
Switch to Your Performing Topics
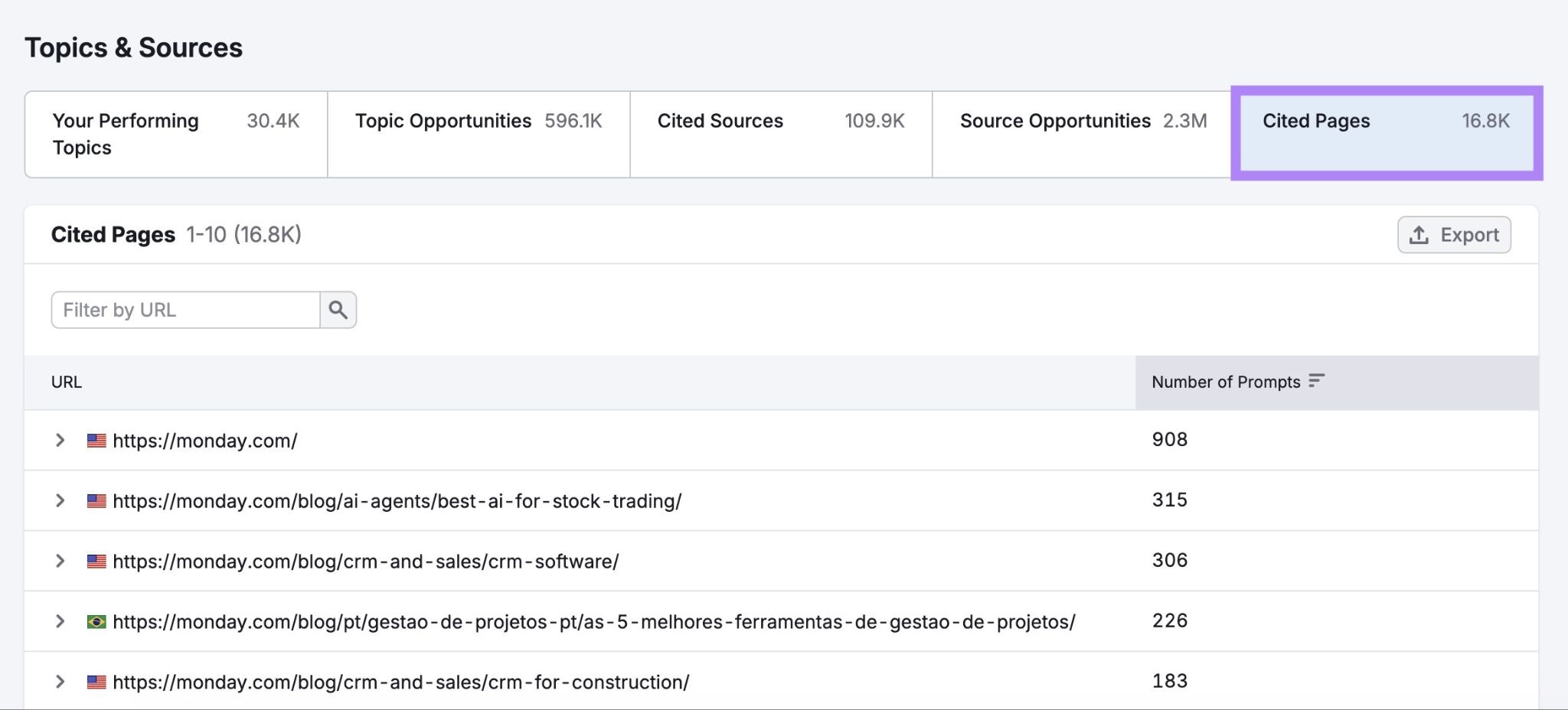(175, 134)
